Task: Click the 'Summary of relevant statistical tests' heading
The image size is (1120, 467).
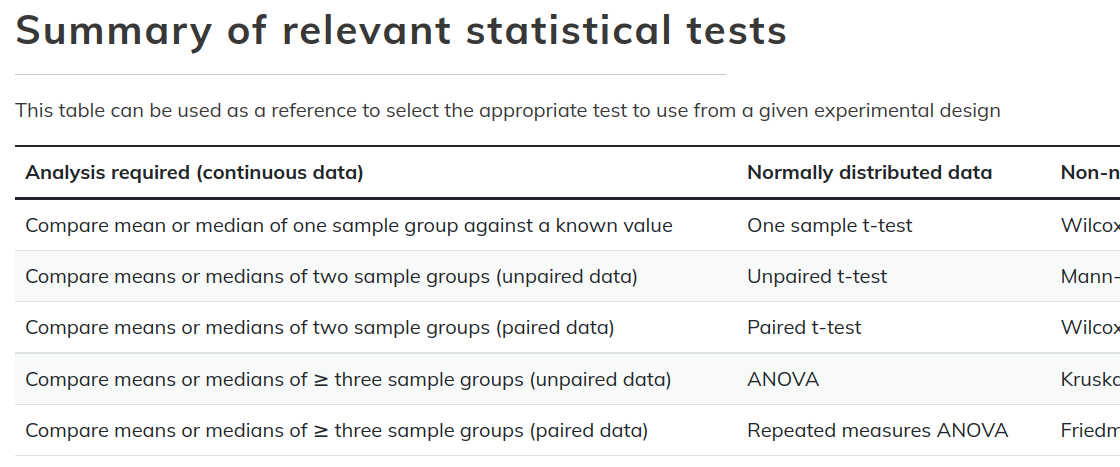Action: click(401, 31)
